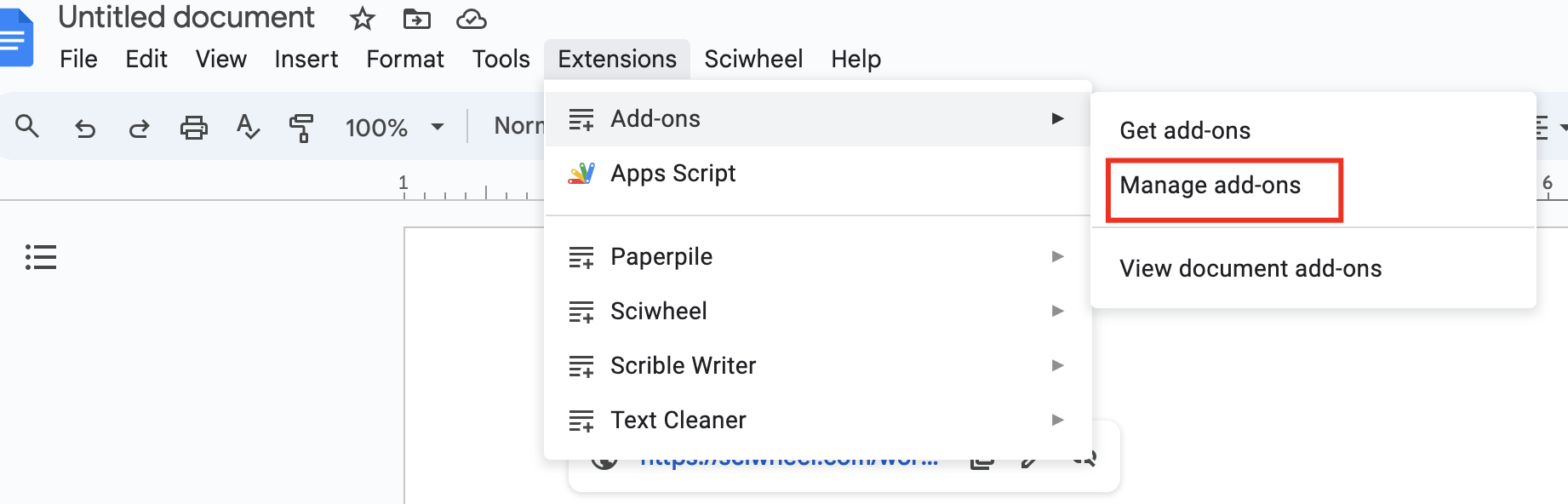Click the Add-ons list icon

[x=581, y=119]
